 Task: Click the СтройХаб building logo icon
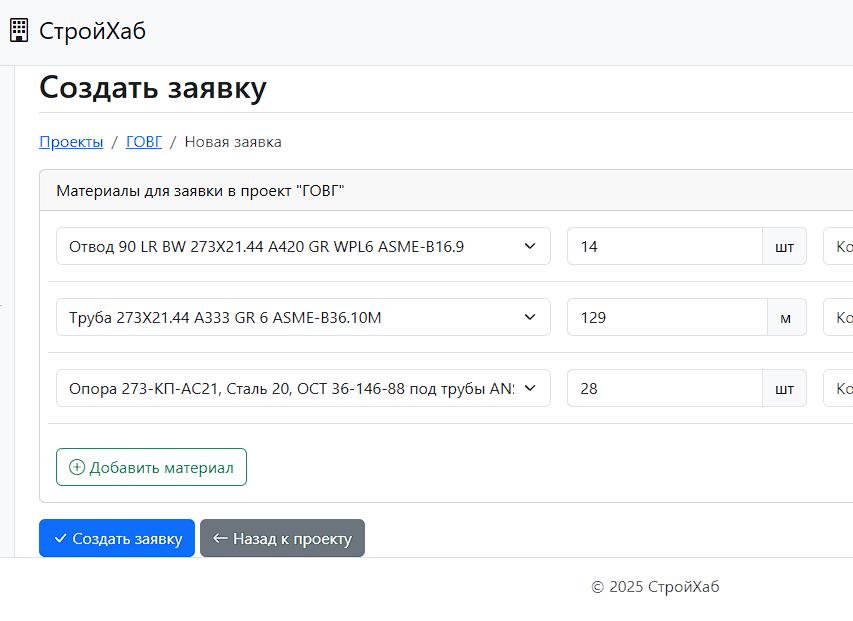point(19,30)
